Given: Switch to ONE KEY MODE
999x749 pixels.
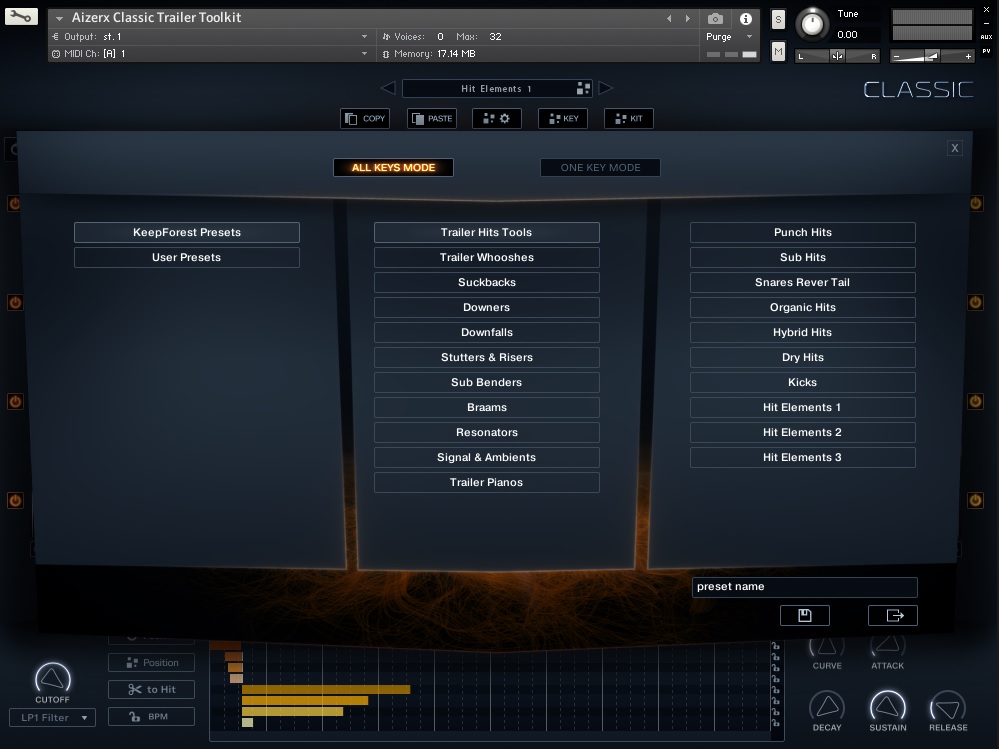Looking at the screenshot, I should 600,167.
